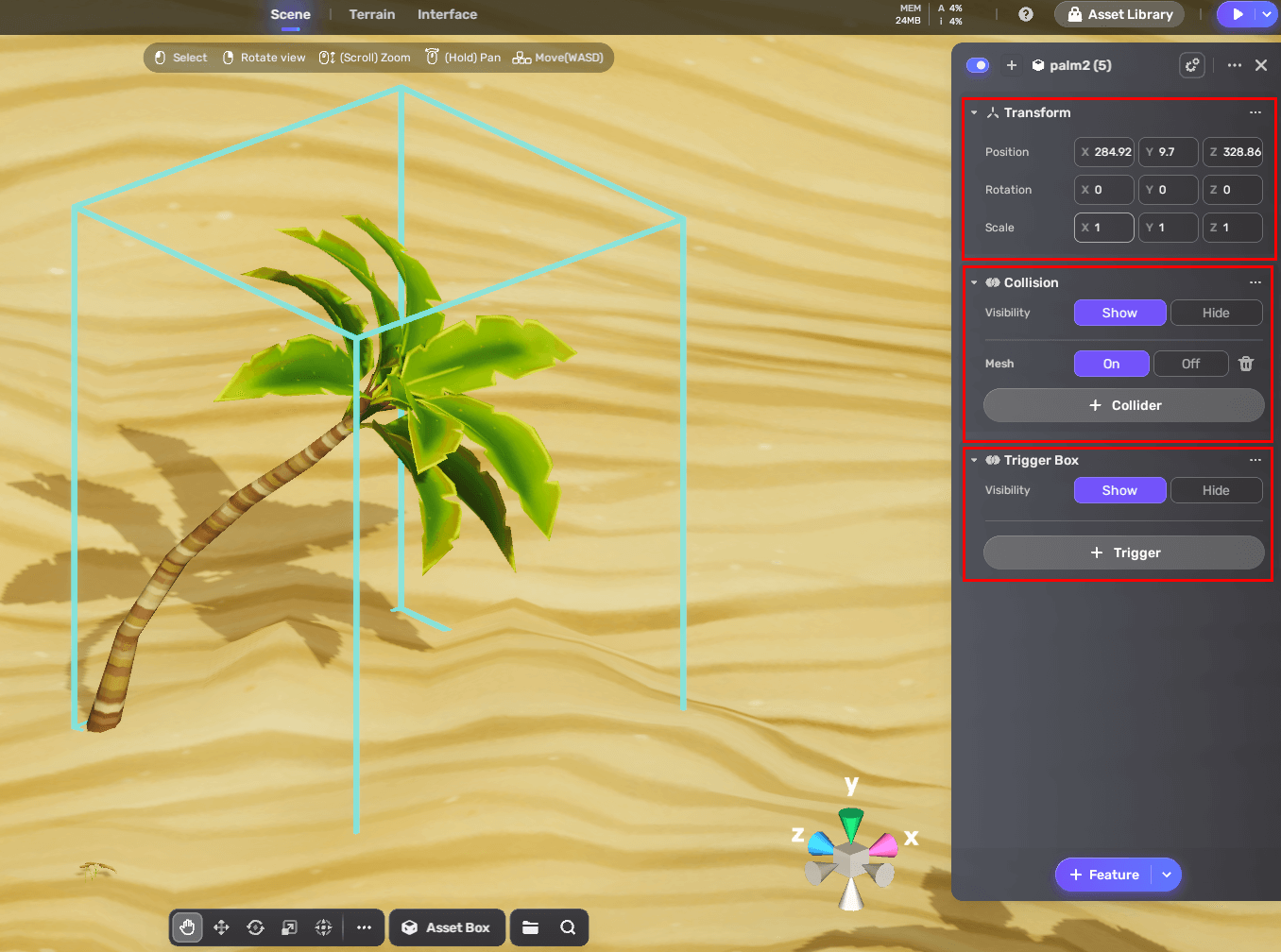Screen dimensions: 1281x952
Task: Toggle the palm2 object enable switch
Action: (x=978, y=65)
